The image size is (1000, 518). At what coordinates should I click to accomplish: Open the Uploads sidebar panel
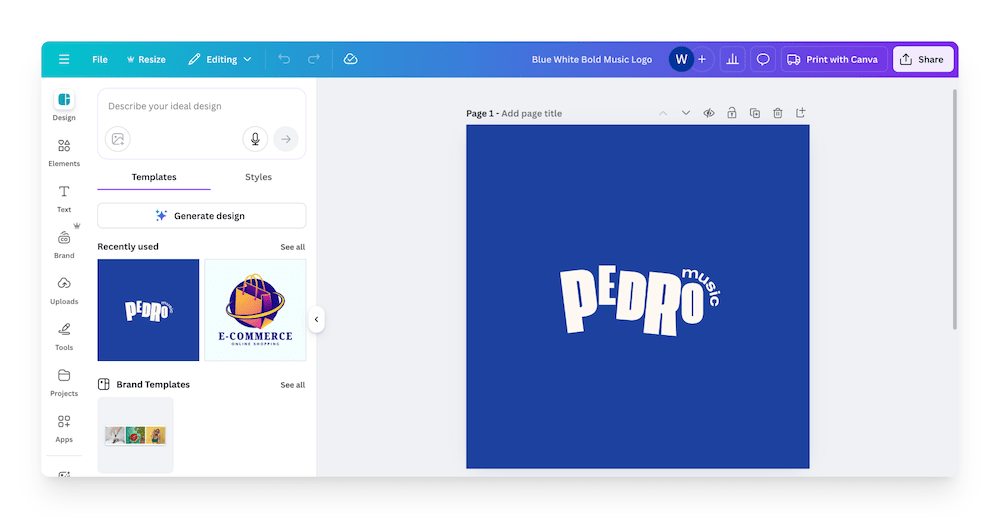coord(64,290)
